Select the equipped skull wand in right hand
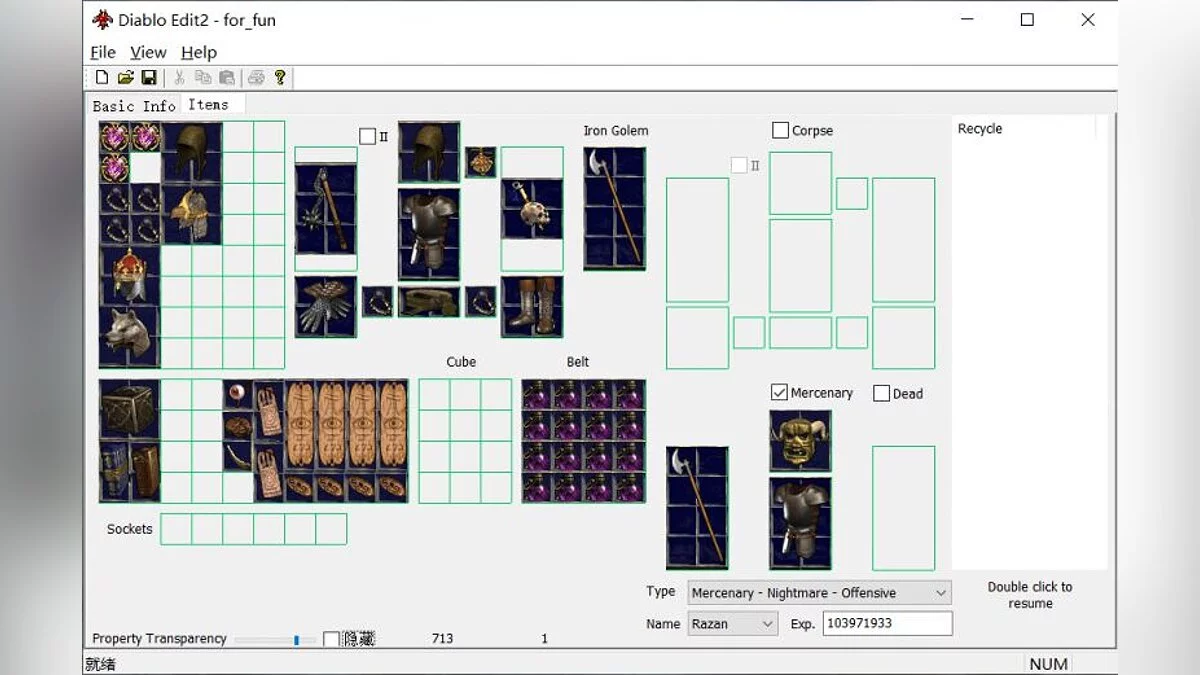 [532, 208]
